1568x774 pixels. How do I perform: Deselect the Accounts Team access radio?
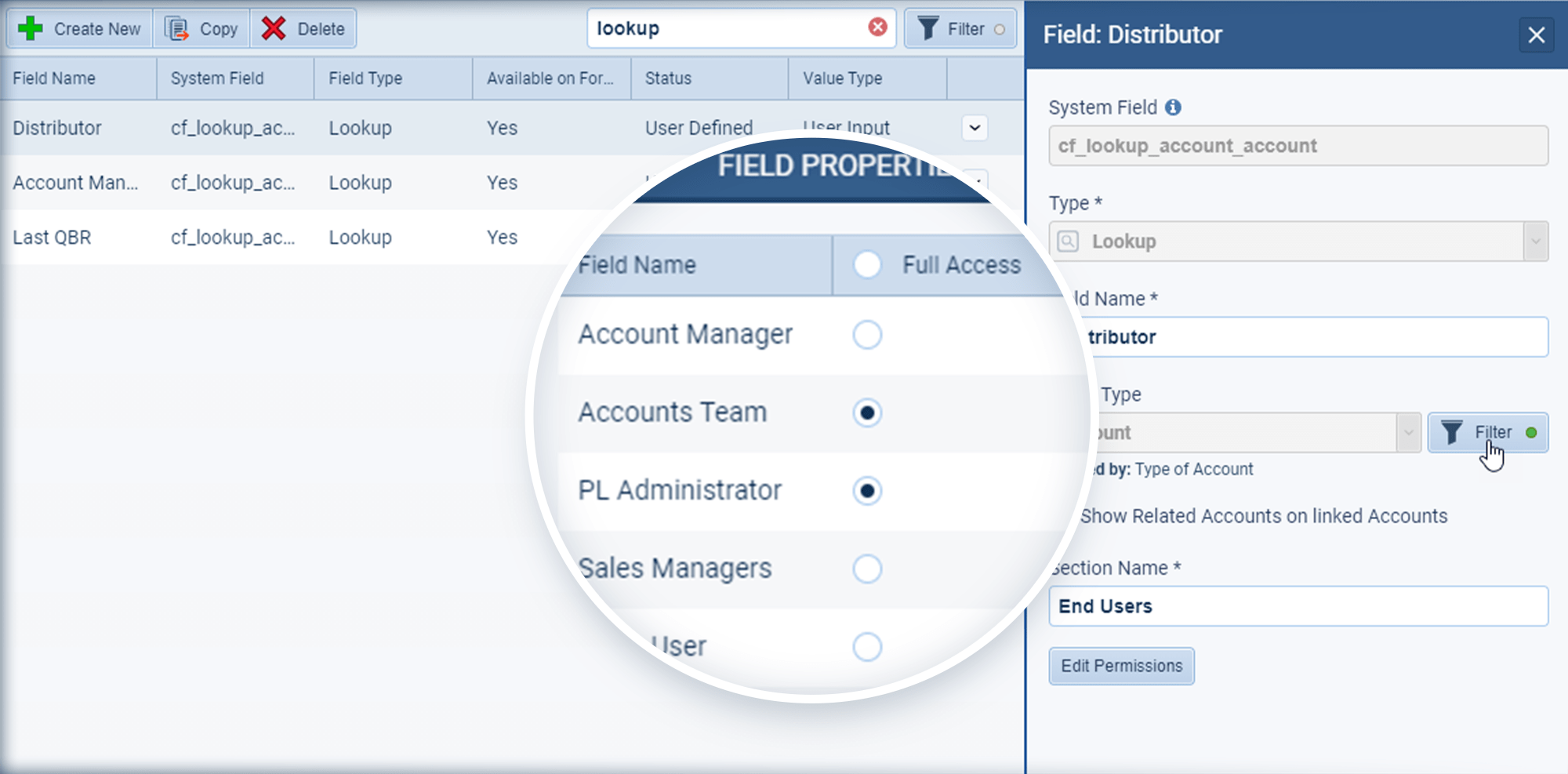(x=867, y=413)
